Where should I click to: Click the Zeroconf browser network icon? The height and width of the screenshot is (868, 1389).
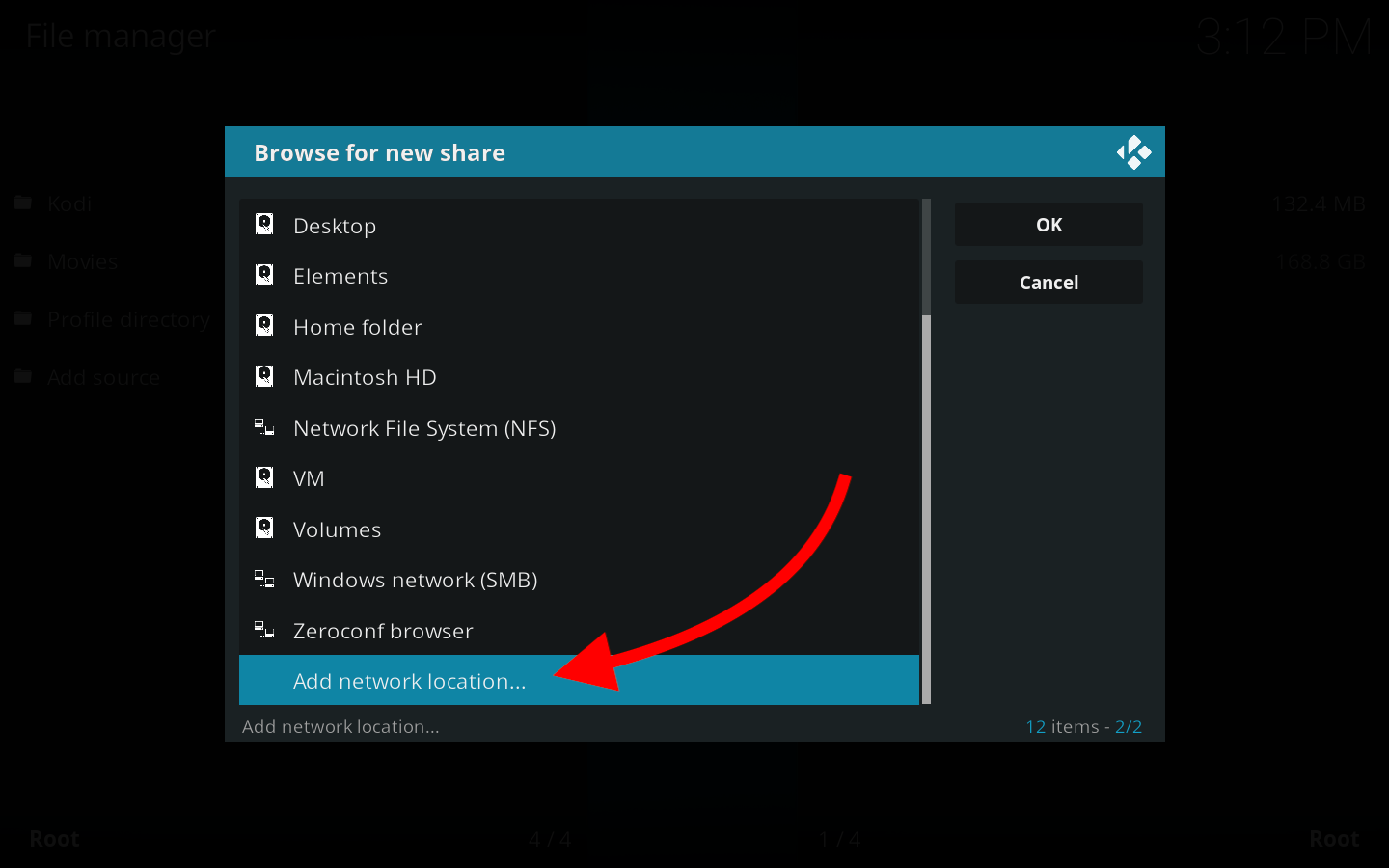264,630
